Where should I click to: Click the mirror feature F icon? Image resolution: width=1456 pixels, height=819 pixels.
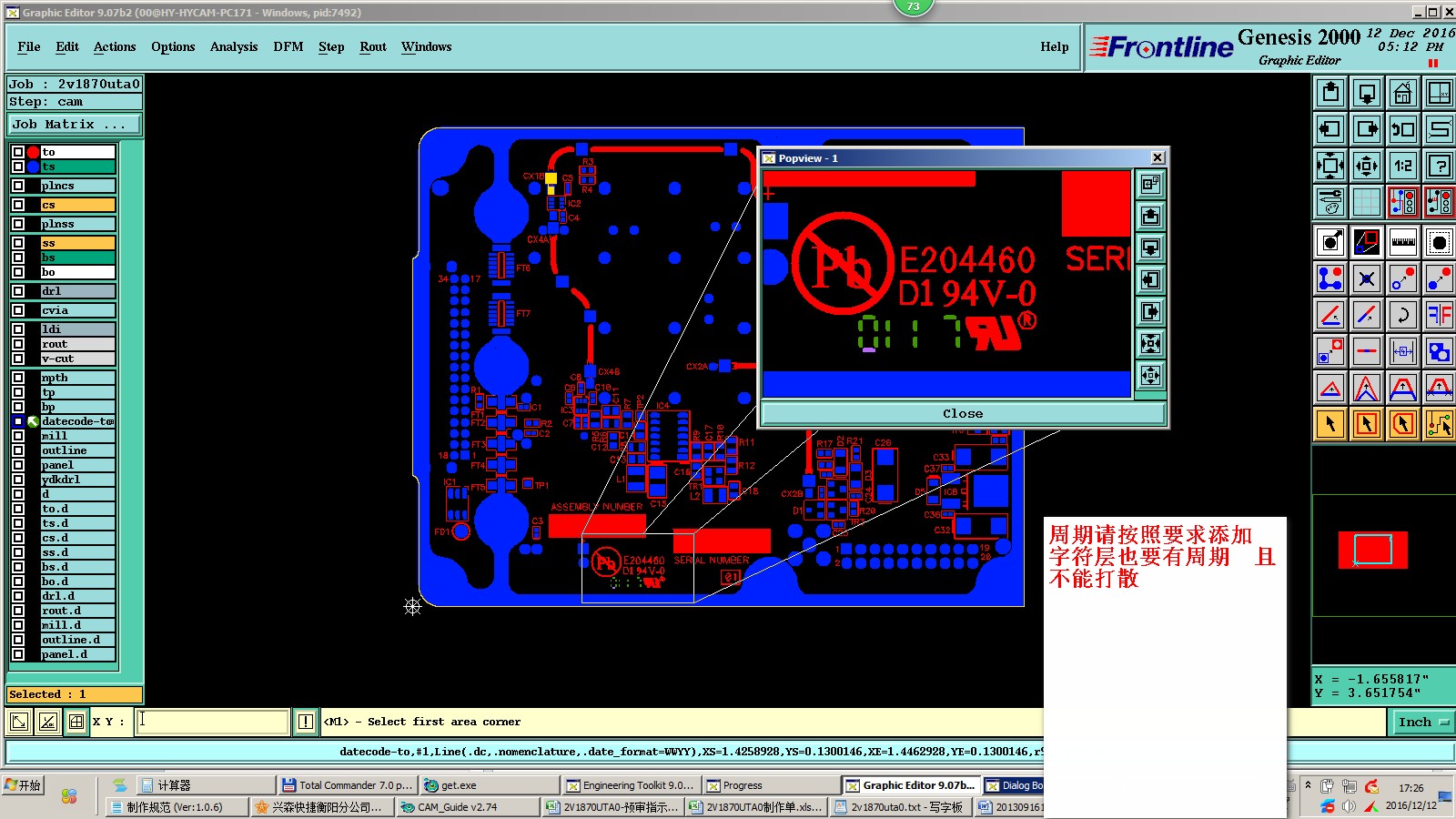point(1440,315)
